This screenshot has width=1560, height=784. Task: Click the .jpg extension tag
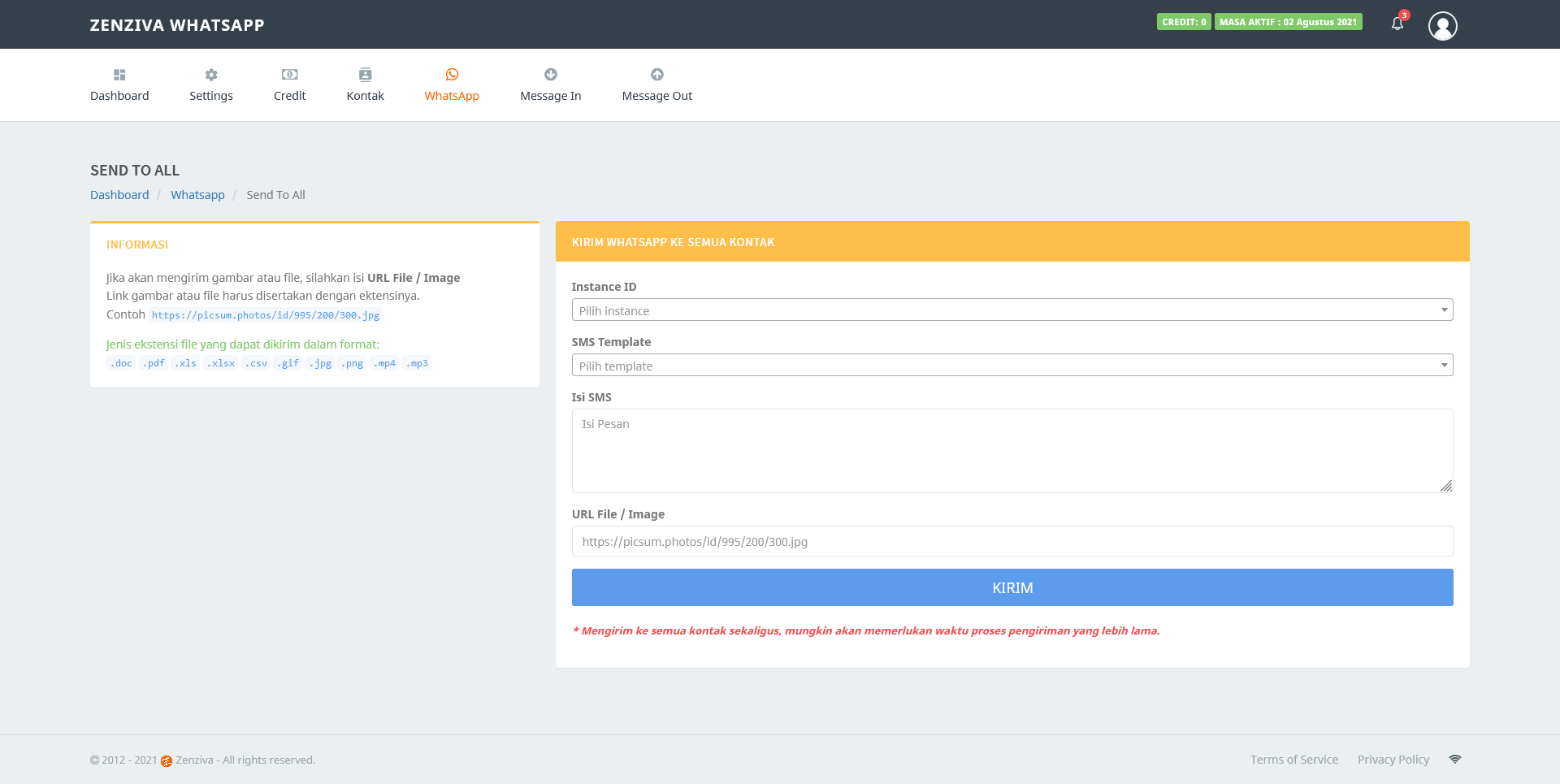320,363
